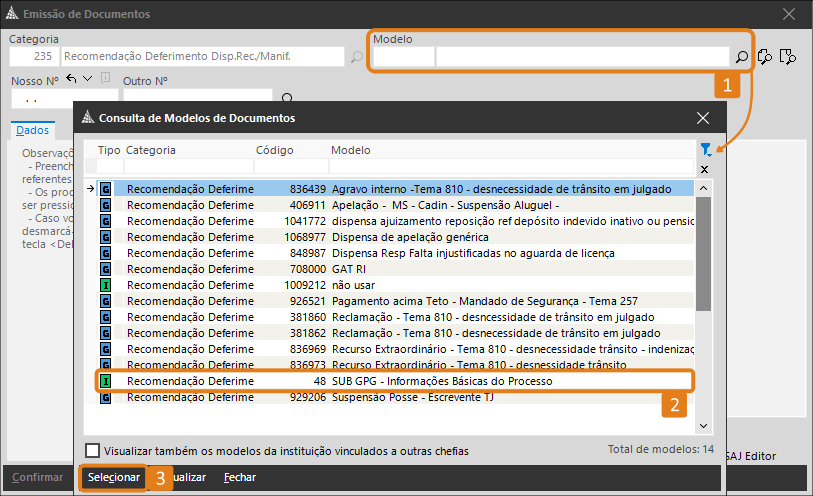The width and height of the screenshot is (813, 496).
Task: Click the Fechar button
Action: pyautogui.click(x=239, y=478)
